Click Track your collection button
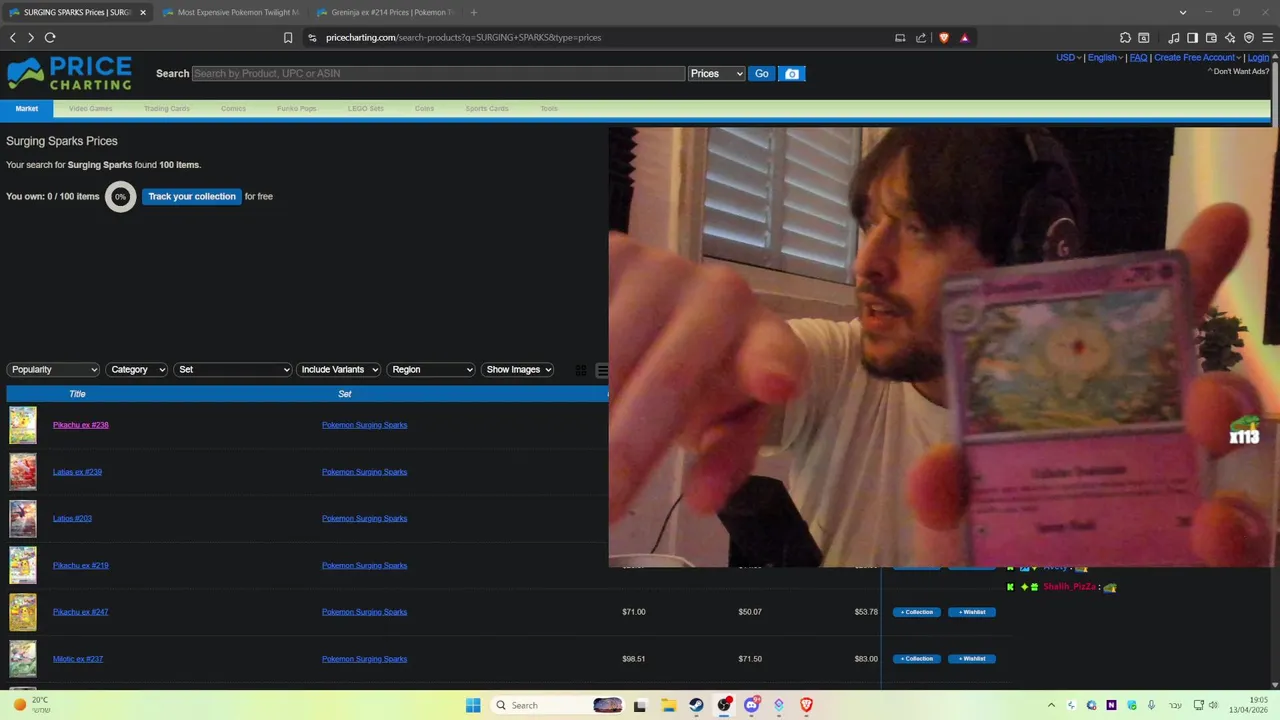This screenshot has height=720, width=1280. point(192,196)
